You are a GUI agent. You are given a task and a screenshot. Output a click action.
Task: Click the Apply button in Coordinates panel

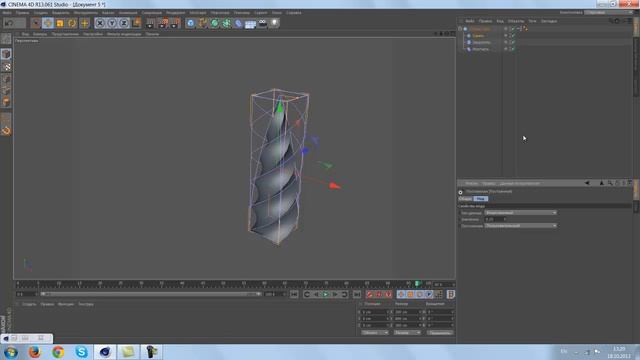click(x=440, y=333)
